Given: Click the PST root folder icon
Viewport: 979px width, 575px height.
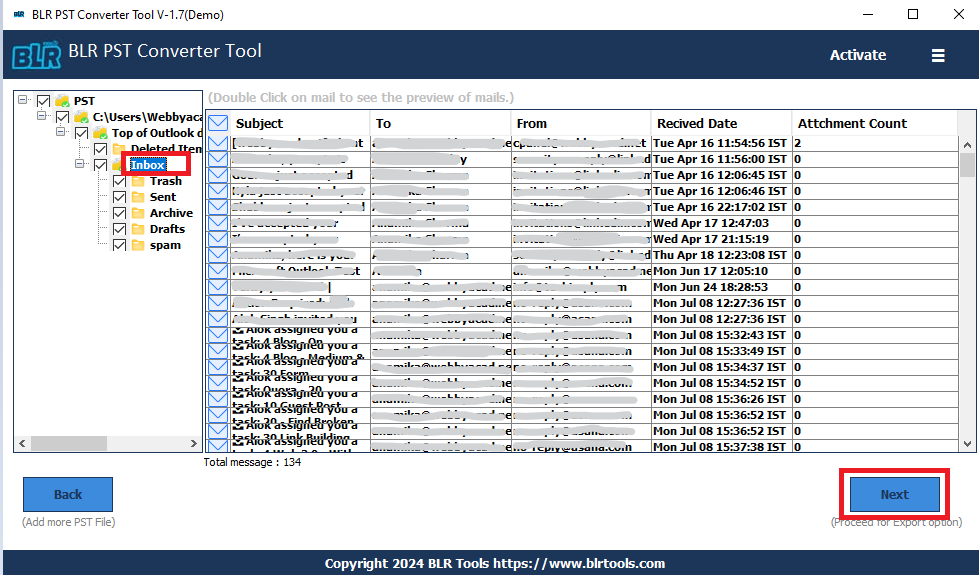Looking at the screenshot, I should click(x=62, y=101).
